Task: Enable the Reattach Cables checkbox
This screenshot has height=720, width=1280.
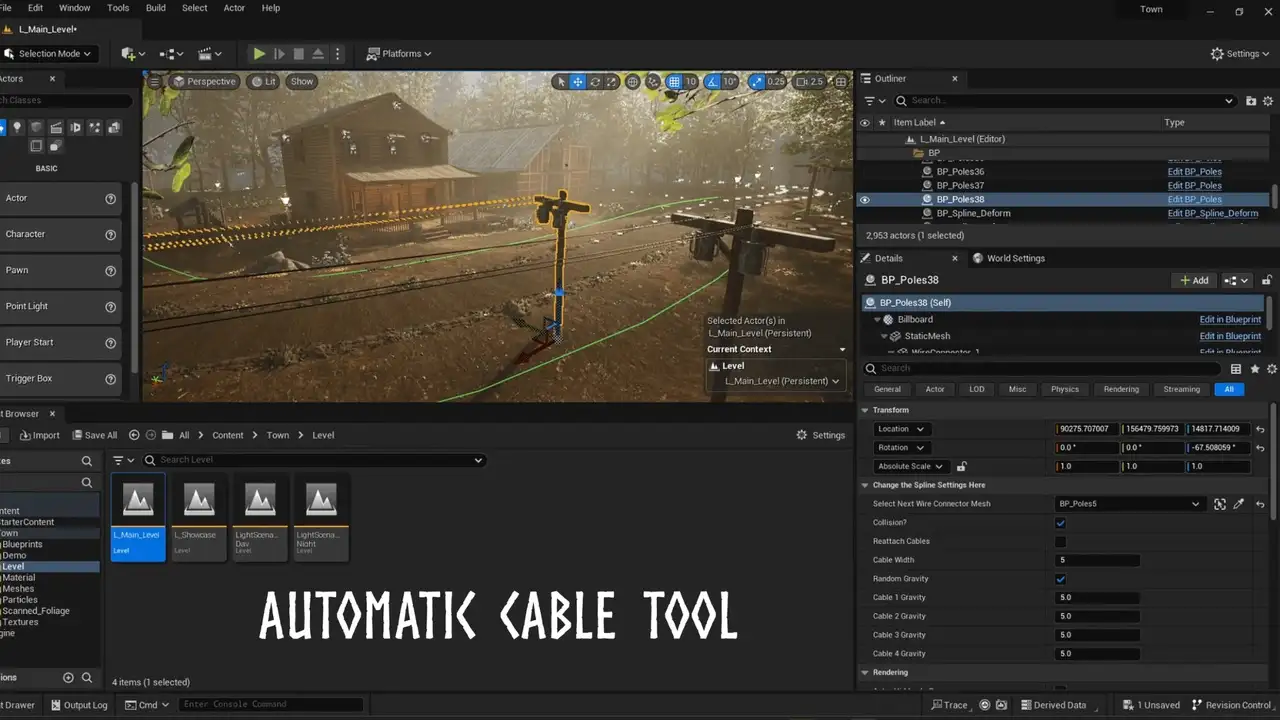Action: [1061, 542]
